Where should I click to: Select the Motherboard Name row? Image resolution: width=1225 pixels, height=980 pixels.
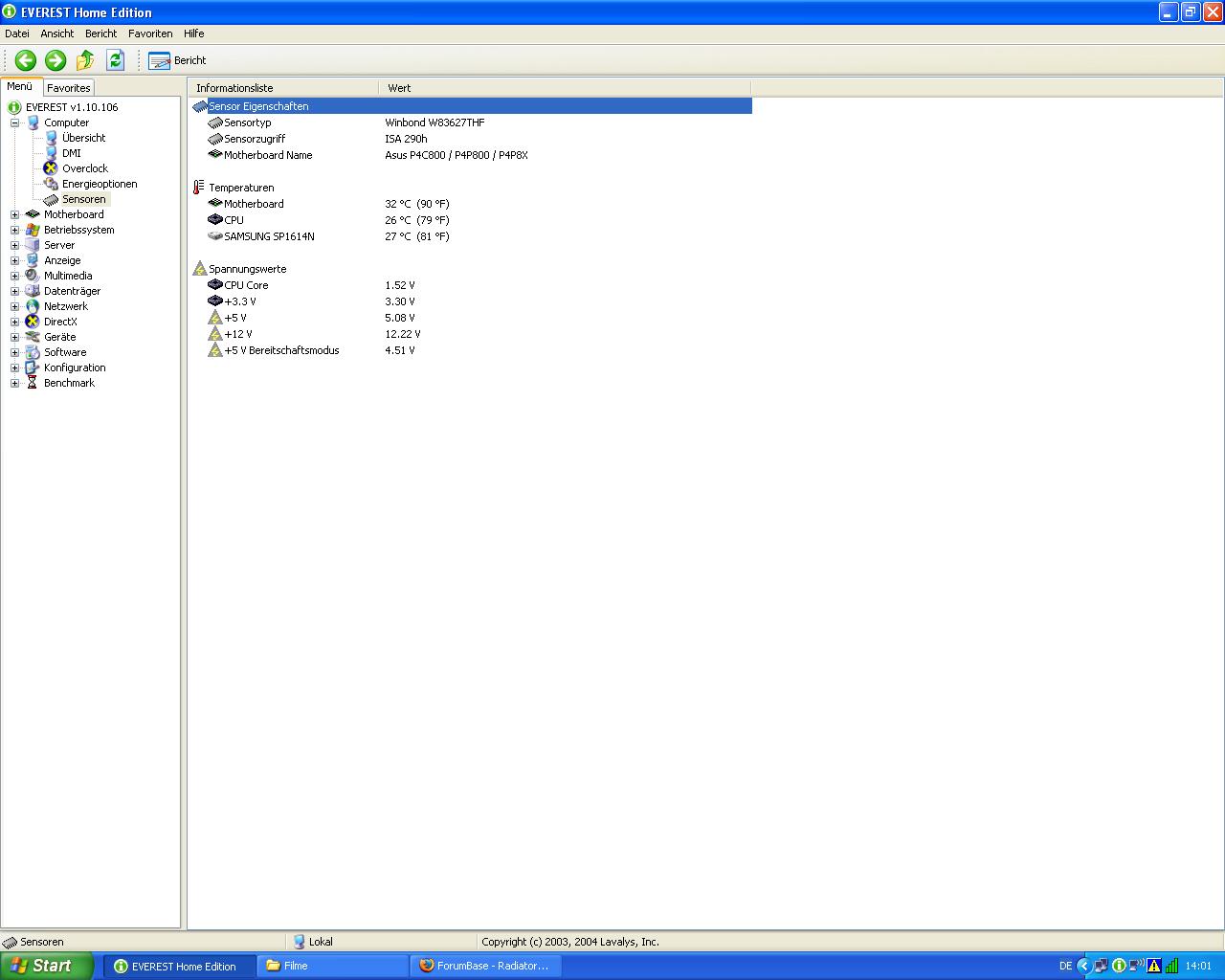point(471,155)
